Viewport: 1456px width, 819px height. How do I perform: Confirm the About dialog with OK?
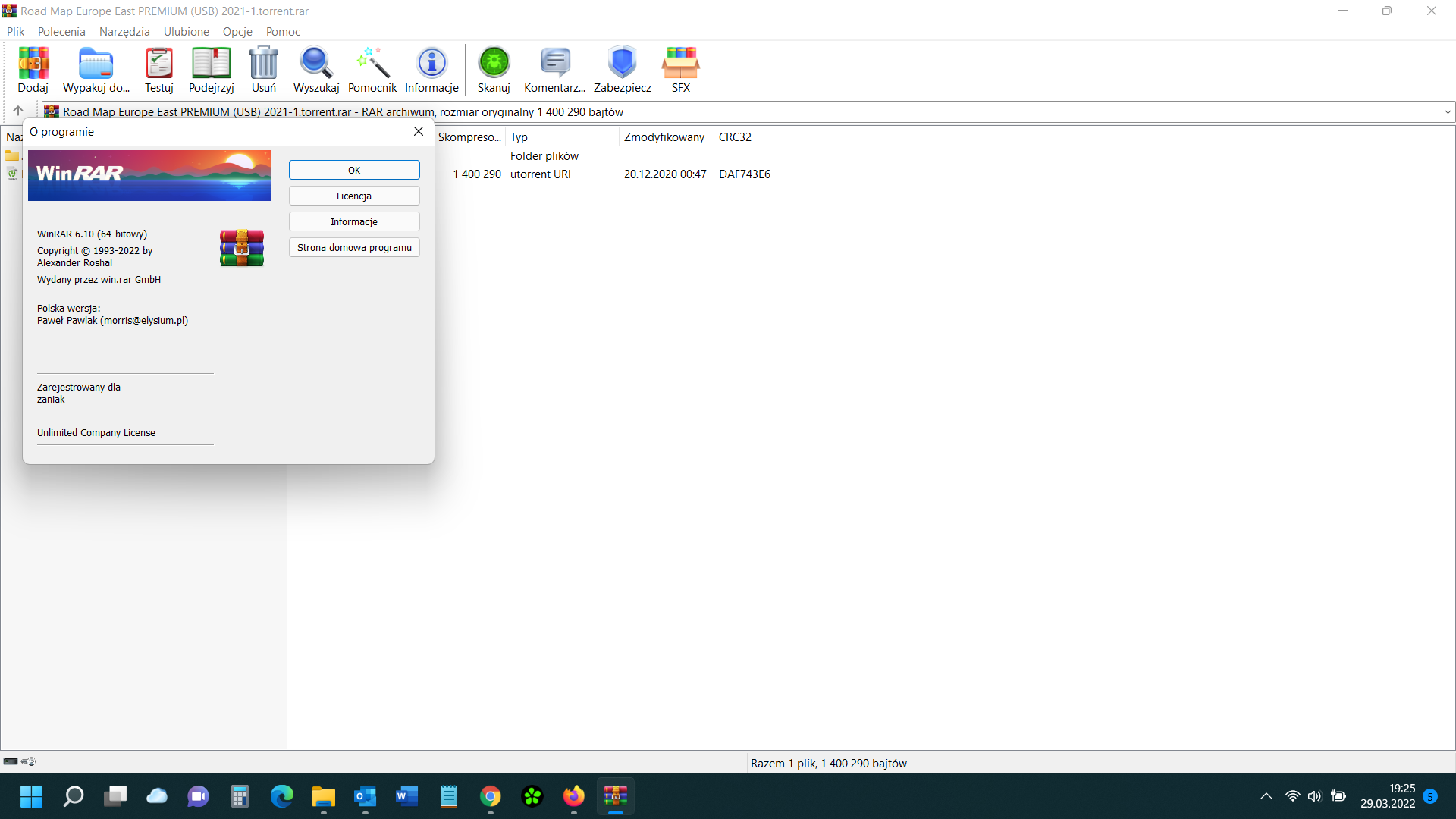[354, 170]
